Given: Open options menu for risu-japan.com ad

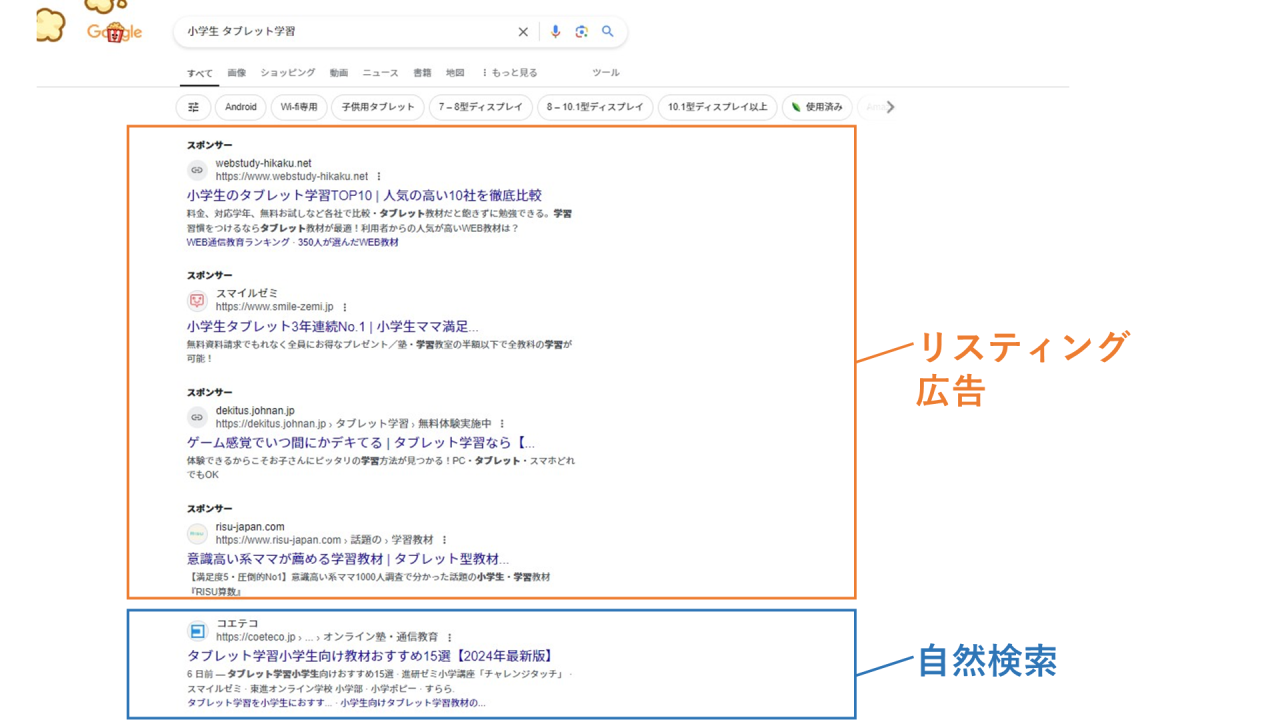Looking at the screenshot, I should (x=444, y=540).
